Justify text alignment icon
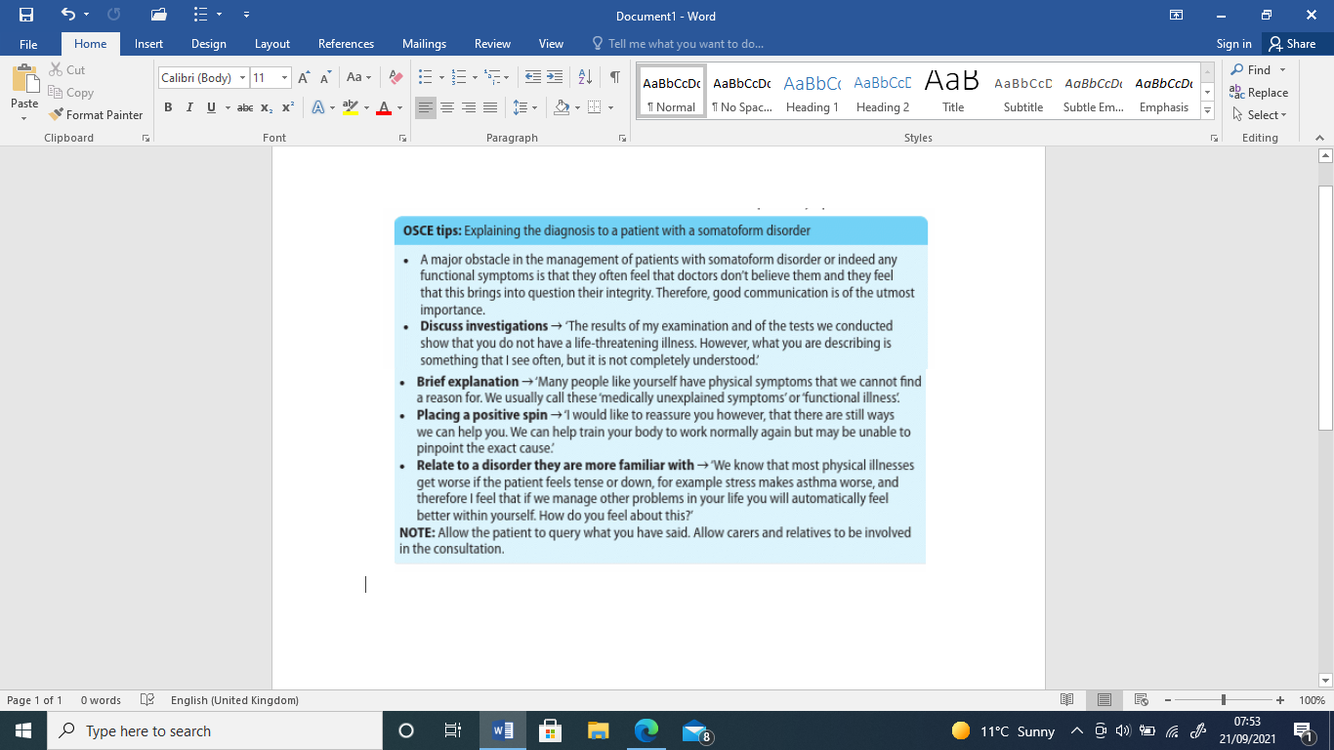 (x=490, y=107)
